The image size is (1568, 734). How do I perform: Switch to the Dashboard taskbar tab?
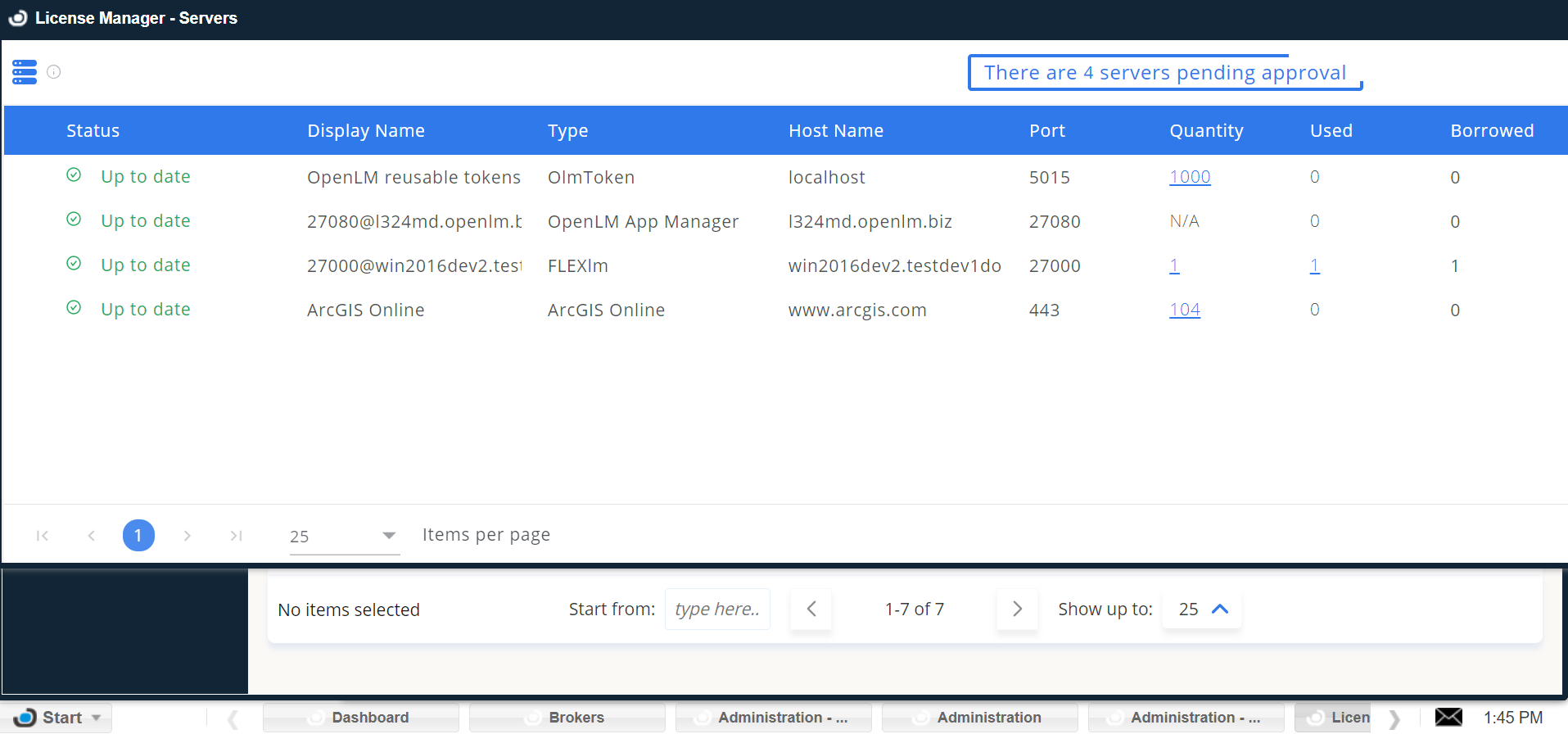(361, 718)
